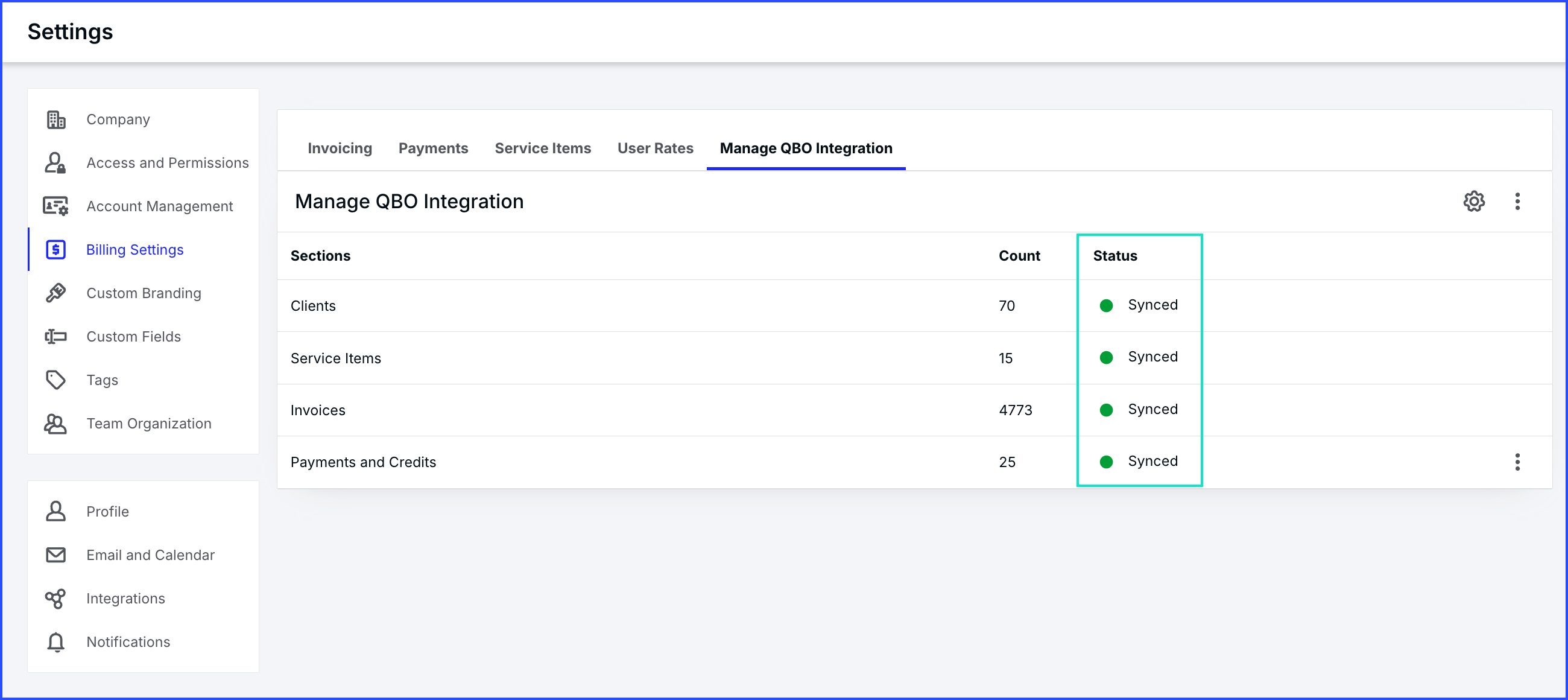Open Email and Calendar settings
1568x700 pixels.
click(x=150, y=555)
